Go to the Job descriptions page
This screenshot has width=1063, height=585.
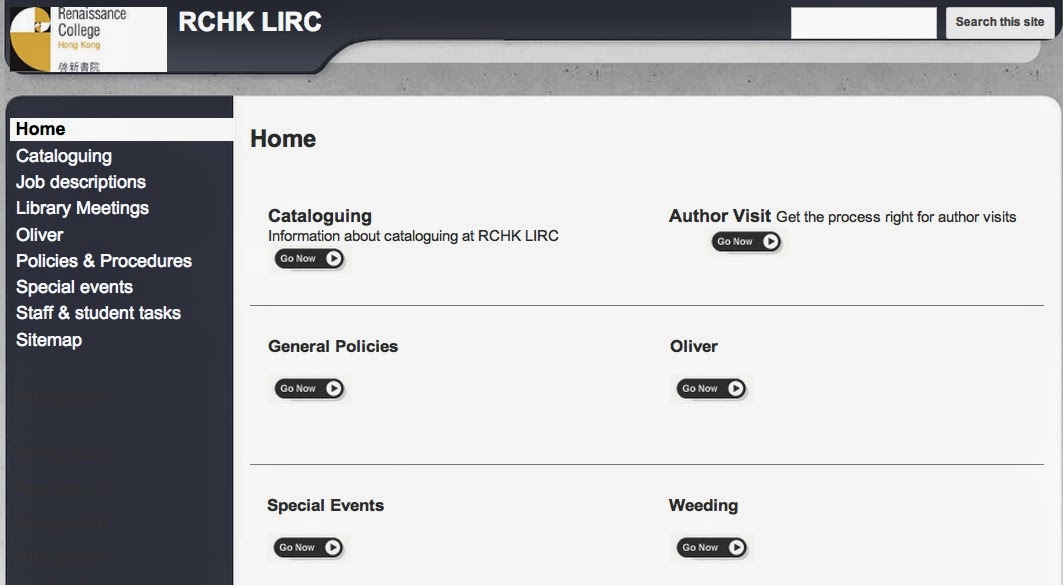tap(81, 182)
